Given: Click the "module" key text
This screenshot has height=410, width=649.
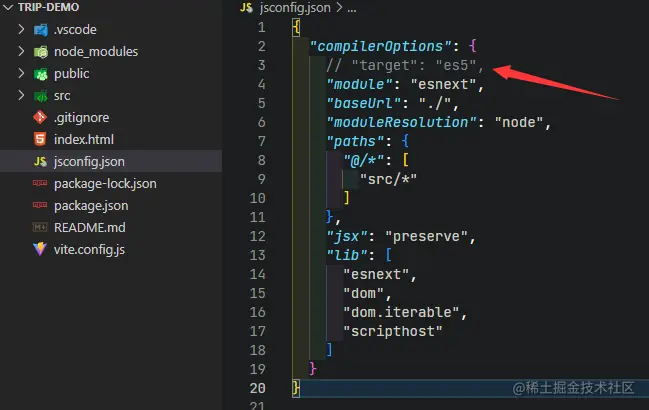Looking at the screenshot, I should (359, 84).
